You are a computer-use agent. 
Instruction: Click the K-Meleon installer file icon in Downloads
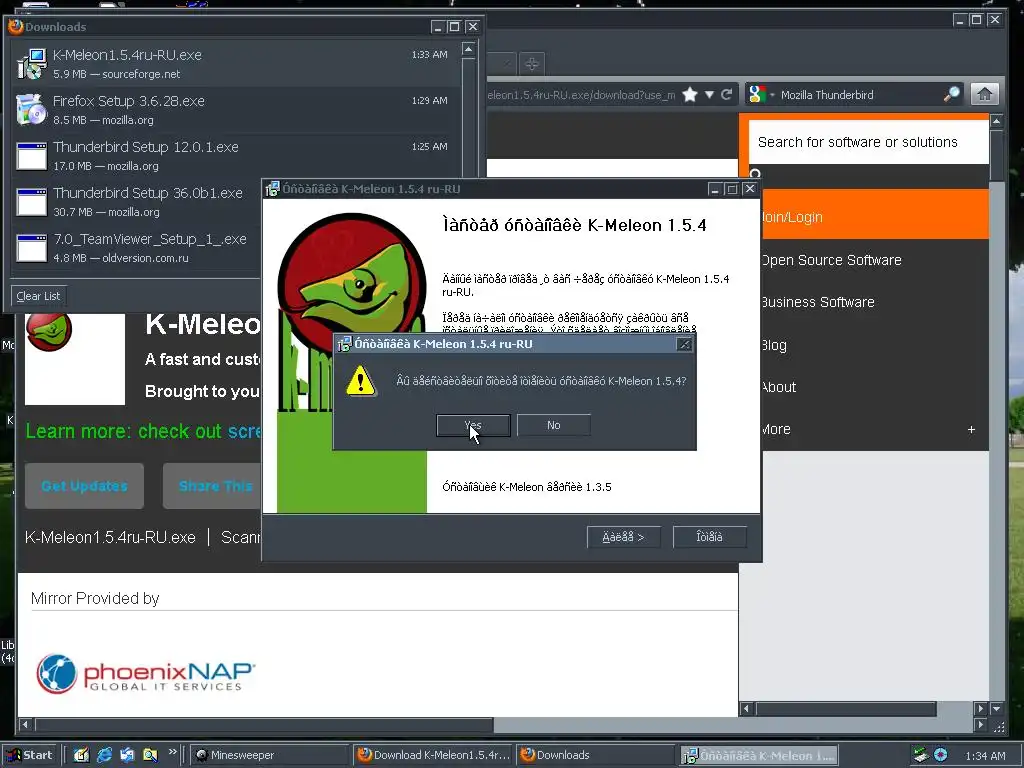coord(32,64)
